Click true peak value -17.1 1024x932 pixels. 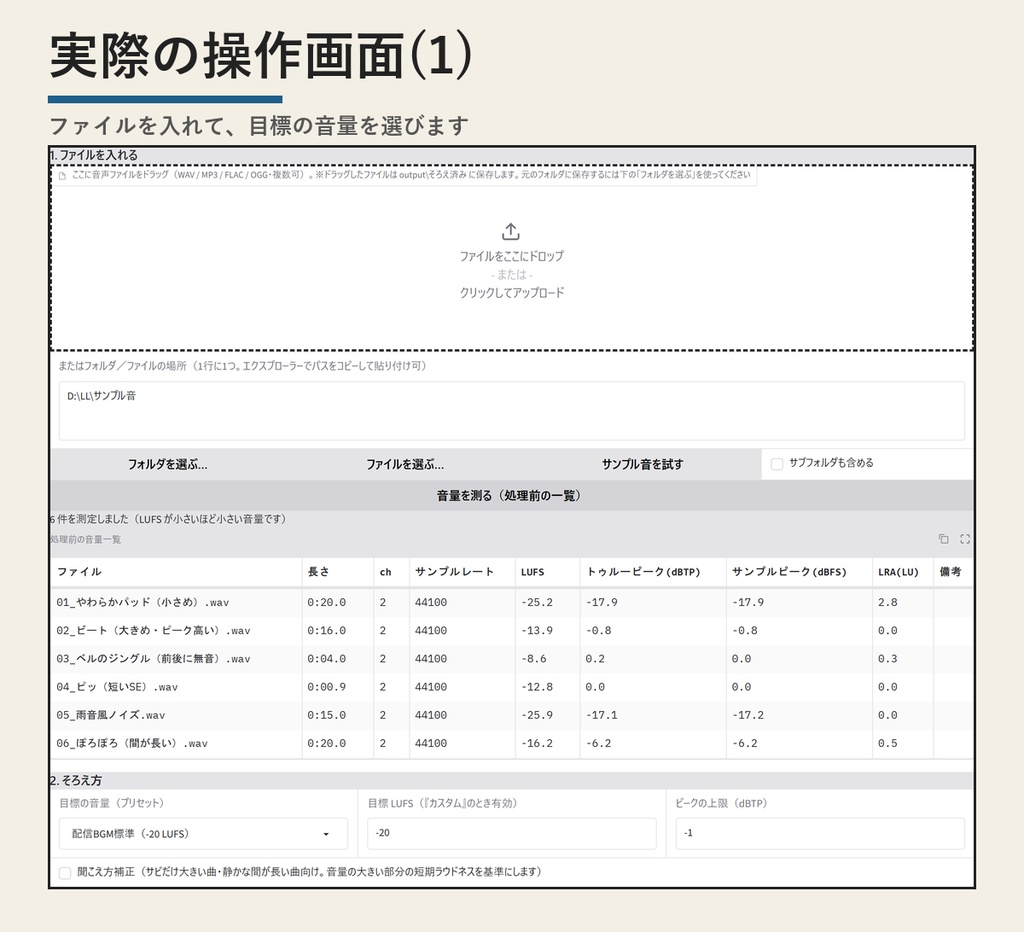tap(601, 715)
